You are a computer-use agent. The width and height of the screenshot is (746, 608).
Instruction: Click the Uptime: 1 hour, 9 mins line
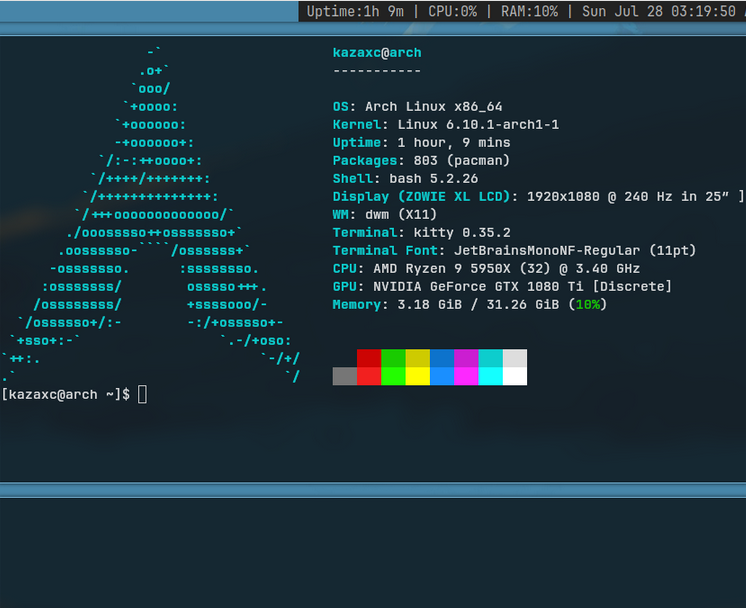coord(422,143)
